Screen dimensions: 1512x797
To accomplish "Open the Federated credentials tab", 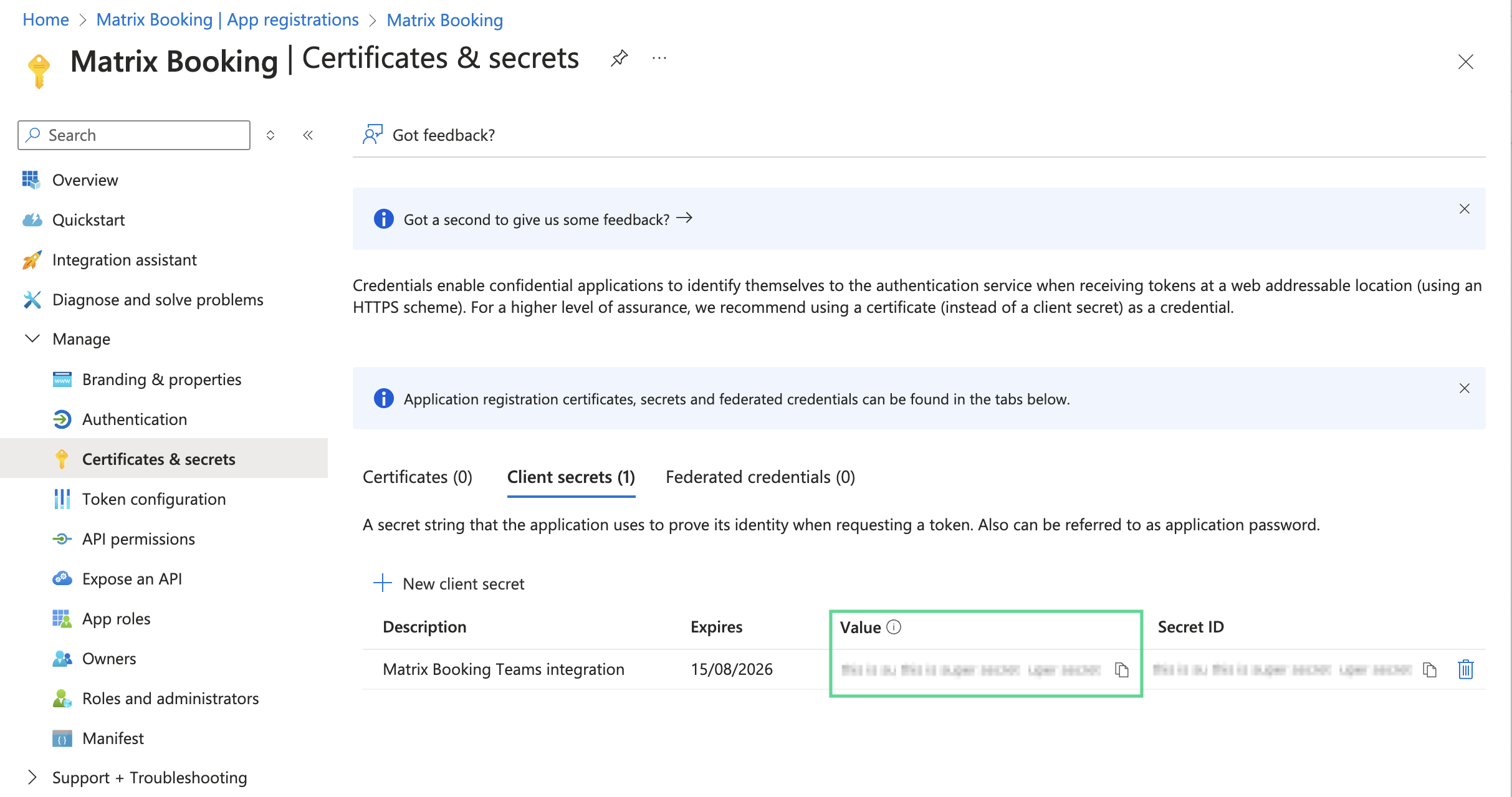I will pyautogui.click(x=759, y=477).
